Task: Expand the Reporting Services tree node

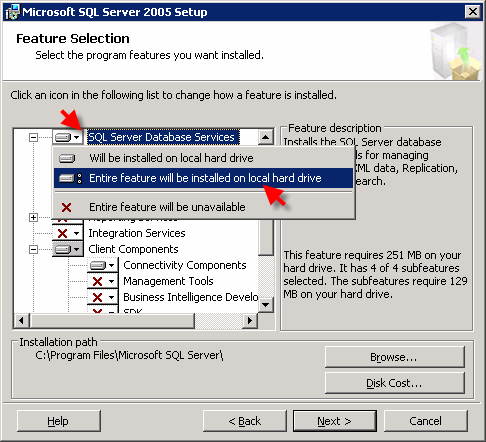Action: [33, 218]
